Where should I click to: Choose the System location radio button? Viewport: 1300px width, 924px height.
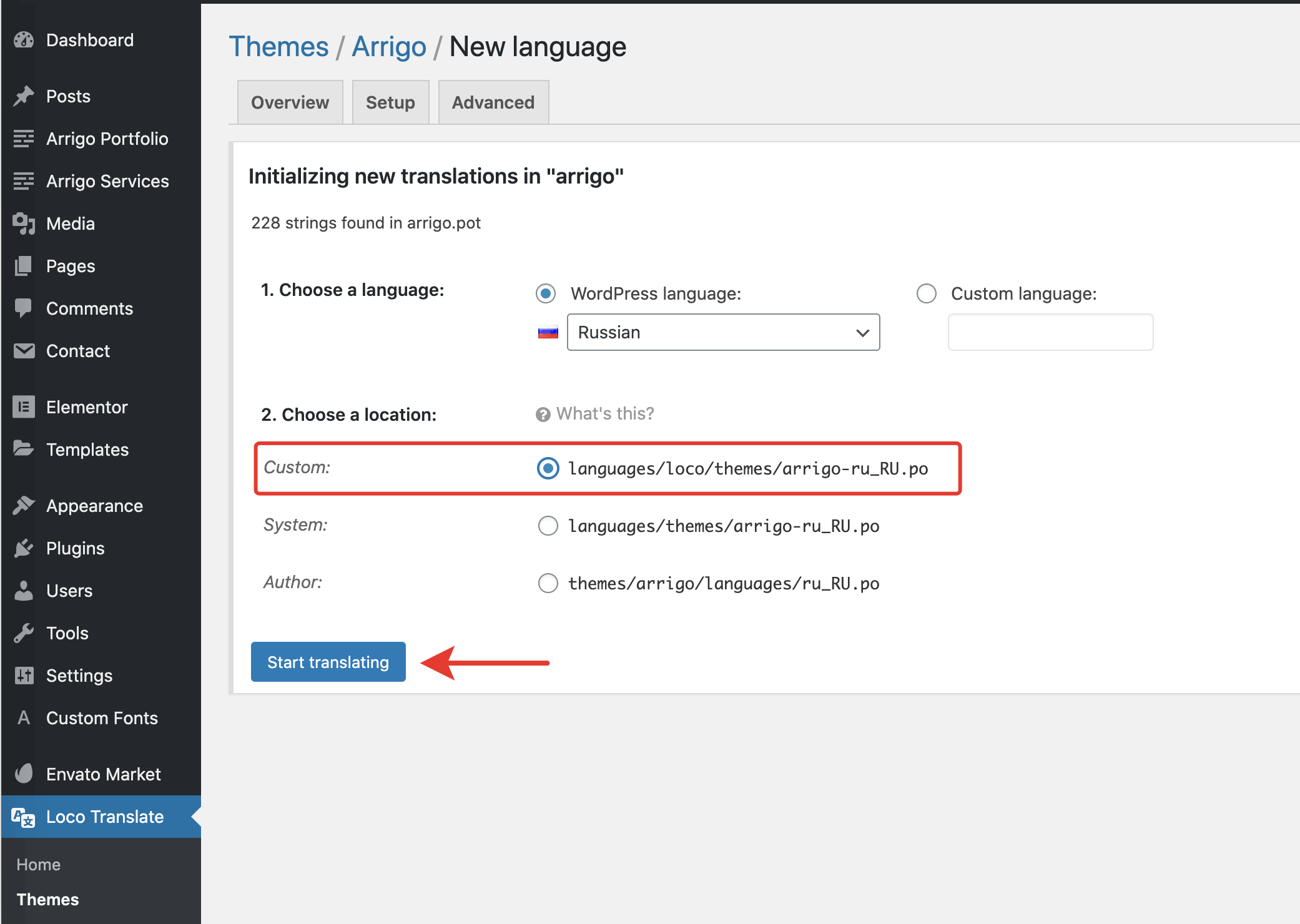pos(548,526)
